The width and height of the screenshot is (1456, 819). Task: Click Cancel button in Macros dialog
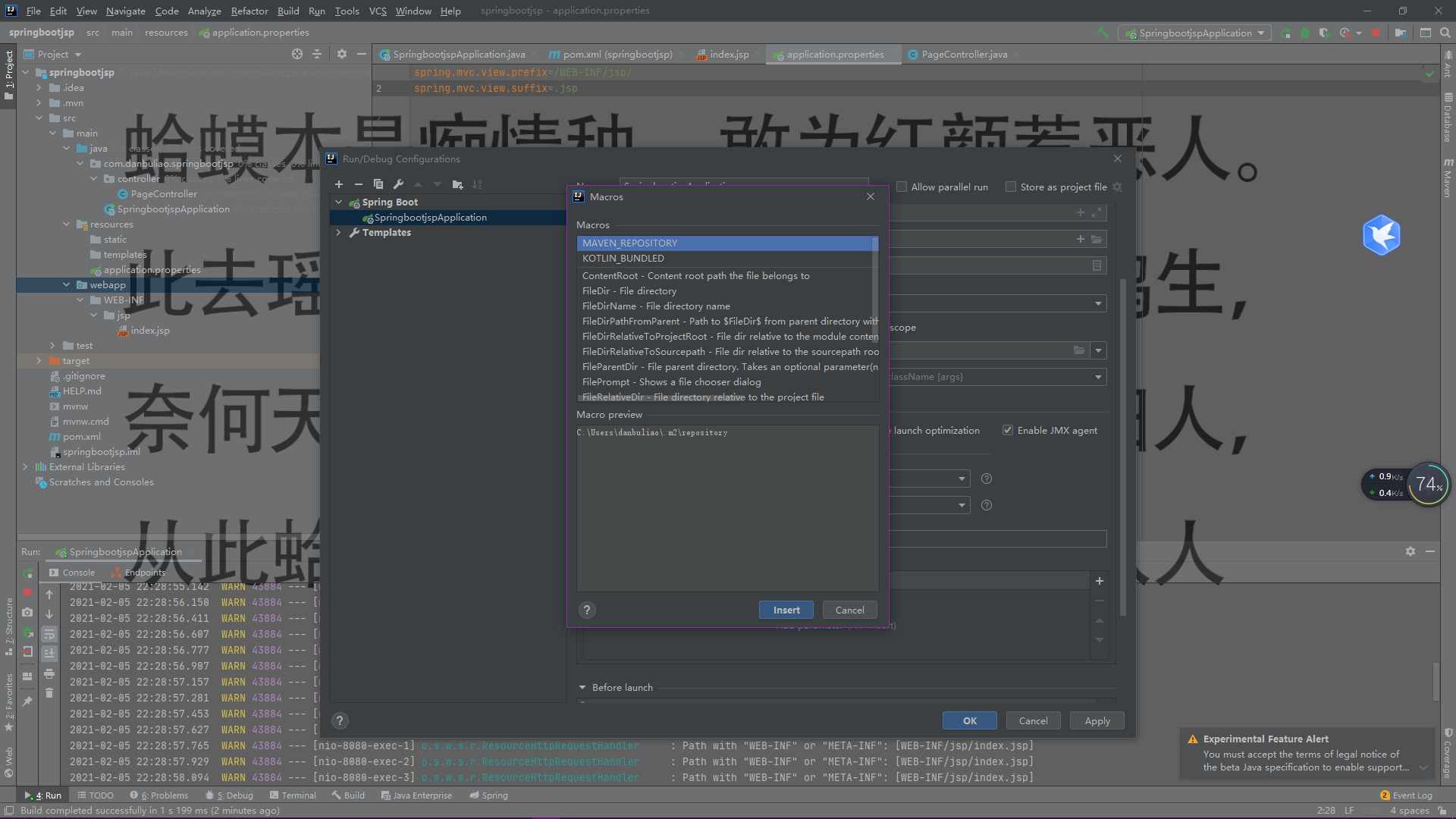pyautogui.click(x=849, y=610)
